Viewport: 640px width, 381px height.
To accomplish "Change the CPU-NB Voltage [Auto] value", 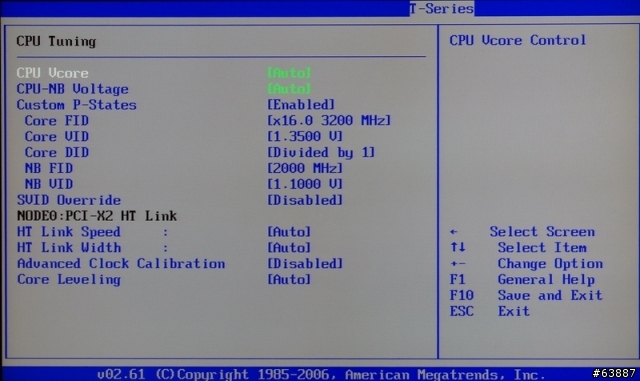I will click(289, 89).
